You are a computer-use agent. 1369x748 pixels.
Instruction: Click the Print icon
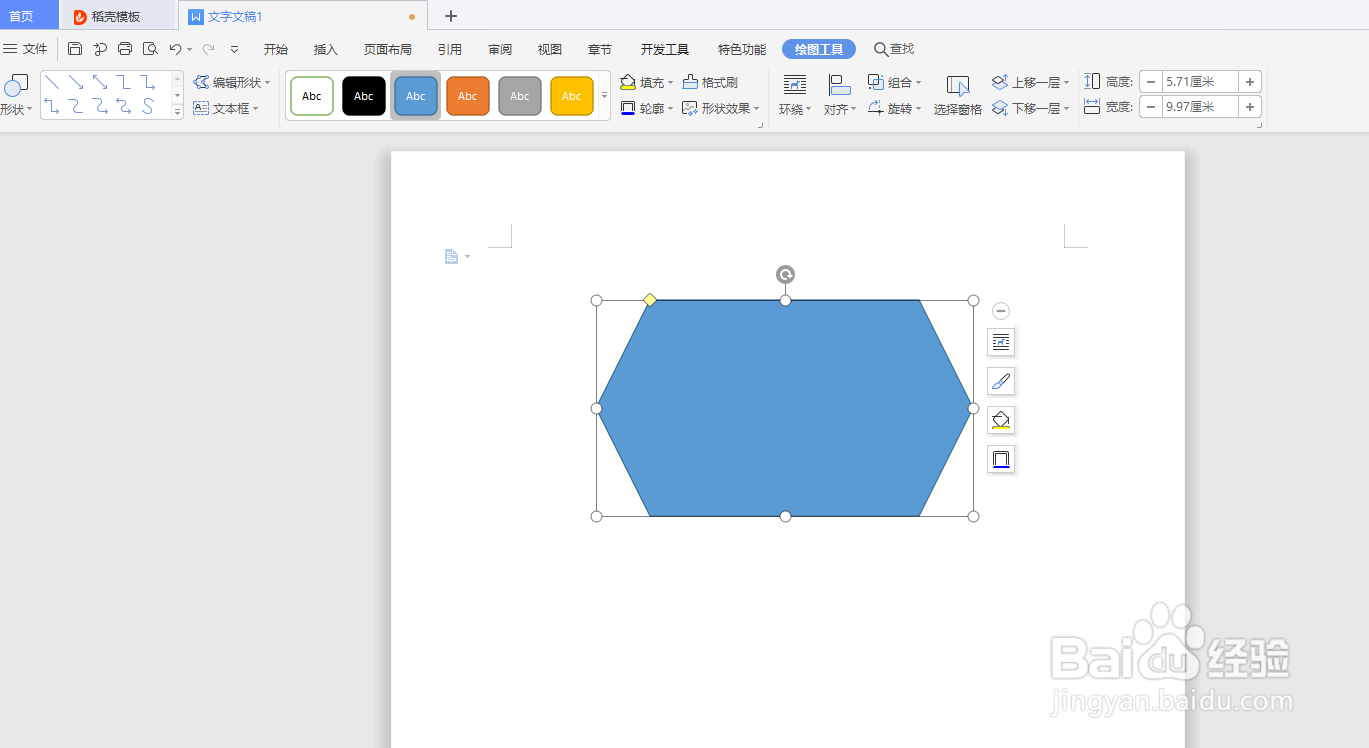click(125, 49)
